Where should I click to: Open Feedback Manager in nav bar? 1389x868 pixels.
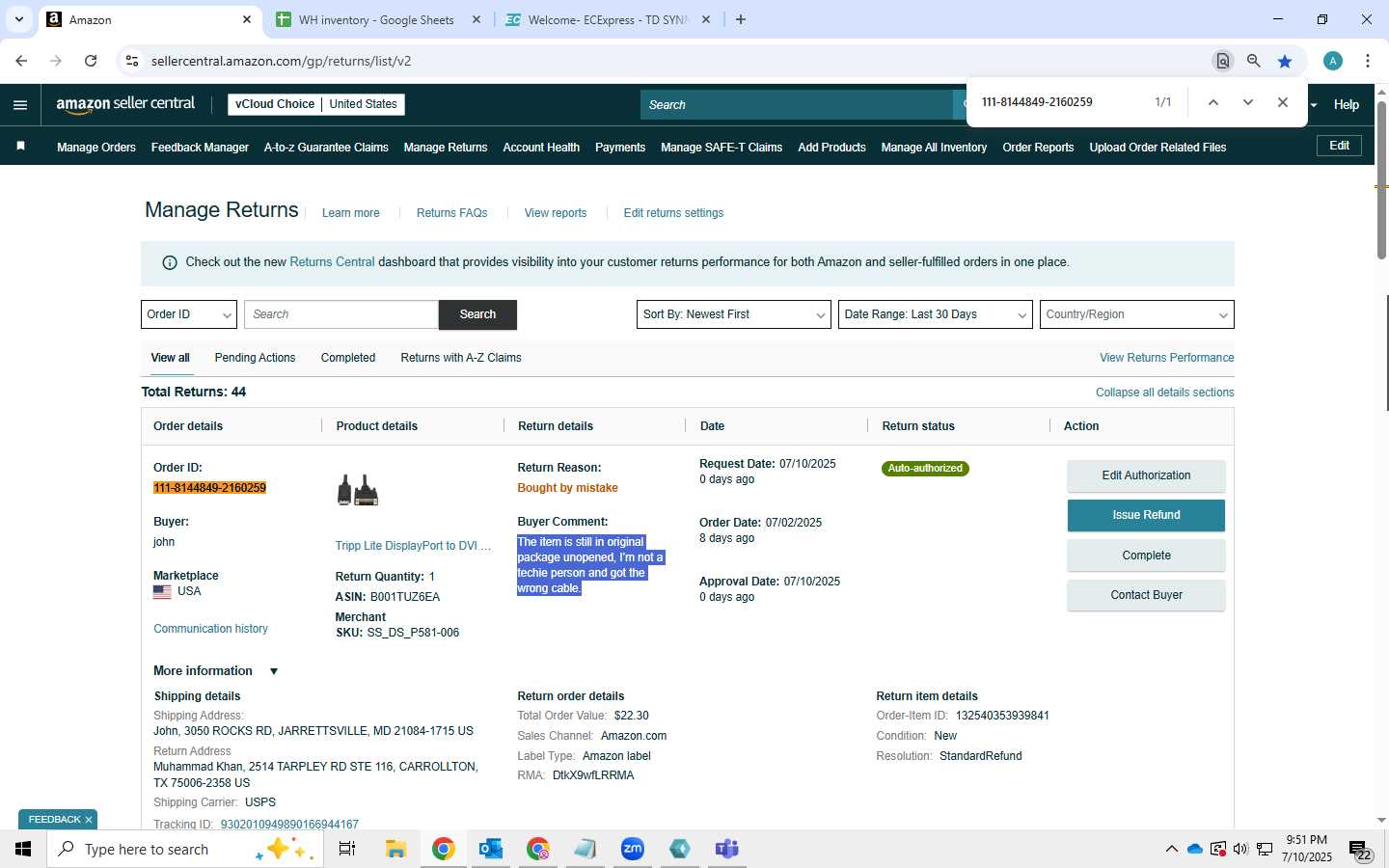pyautogui.click(x=200, y=148)
